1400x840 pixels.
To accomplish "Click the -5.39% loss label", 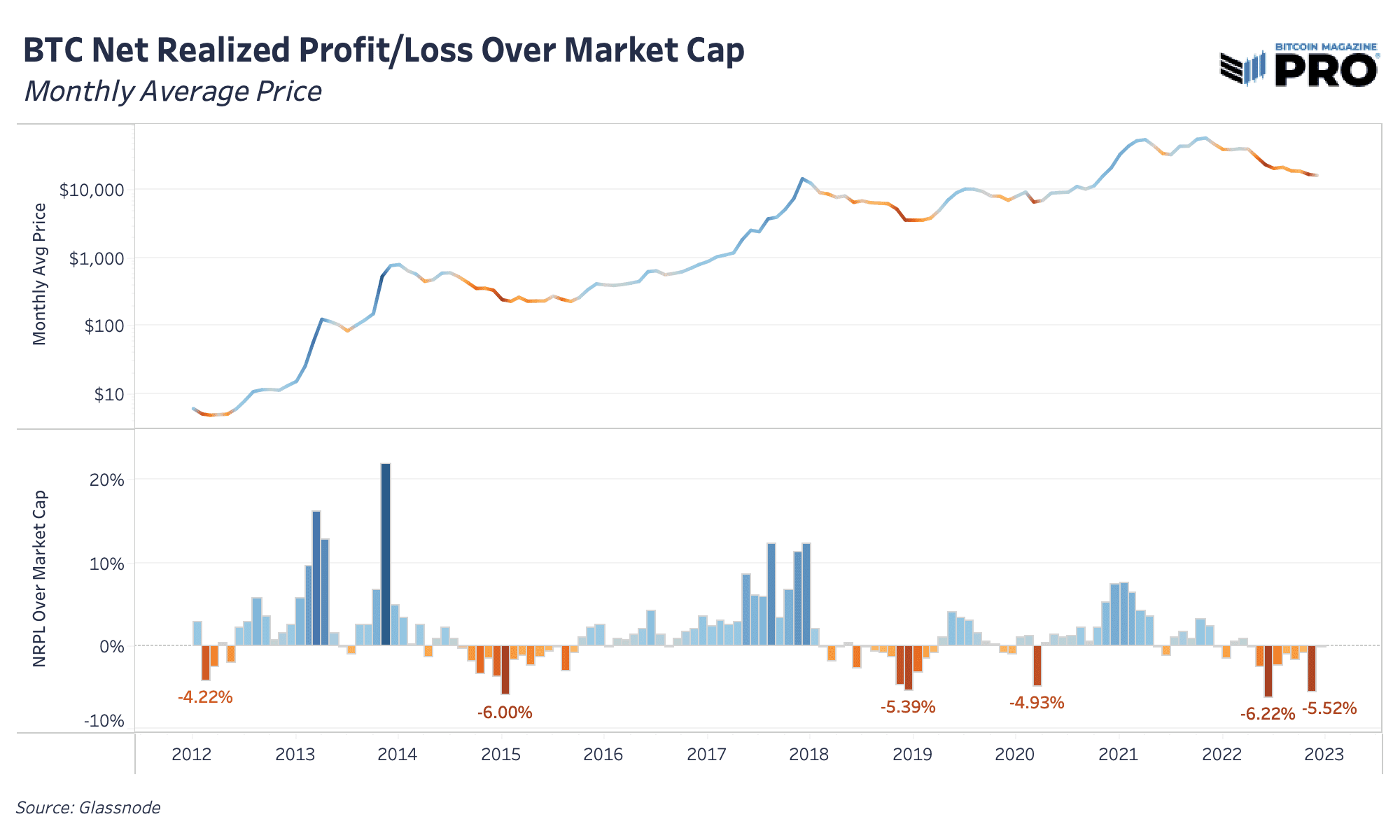I will pos(908,707).
